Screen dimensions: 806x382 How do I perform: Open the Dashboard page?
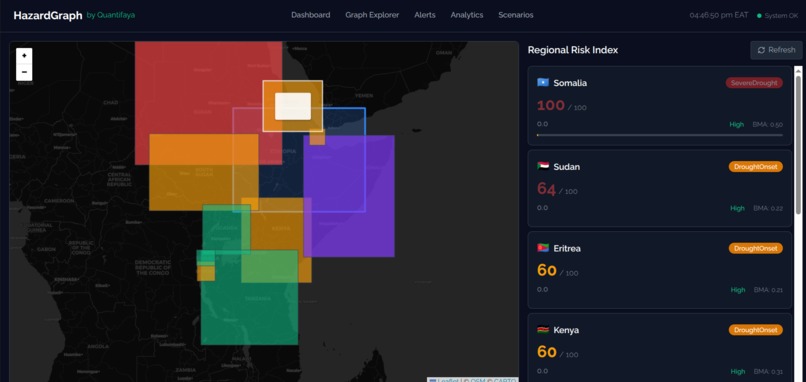pos(310,15)
